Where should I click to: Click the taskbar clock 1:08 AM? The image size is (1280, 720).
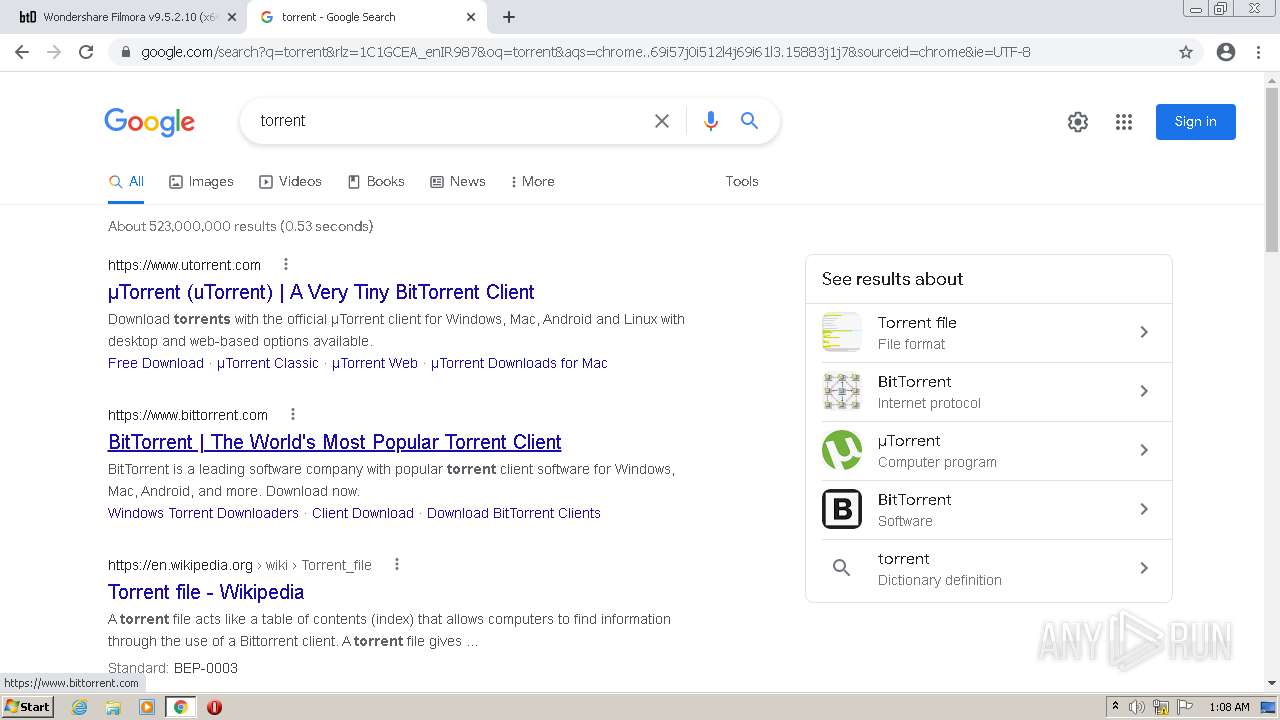[x=1229, y=707]
